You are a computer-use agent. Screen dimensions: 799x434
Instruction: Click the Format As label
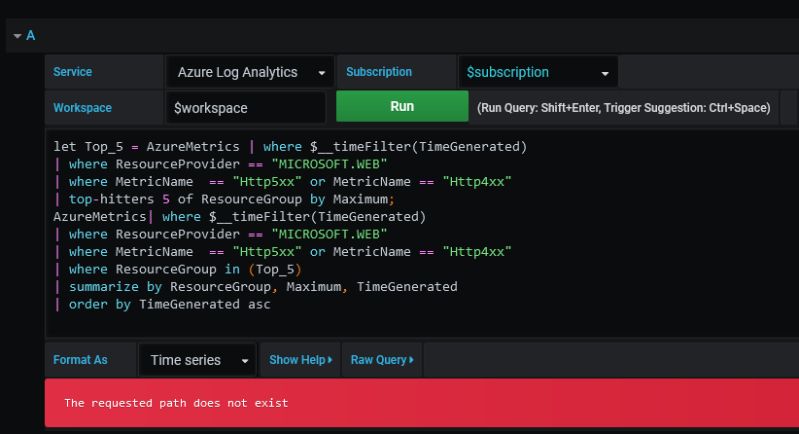(x=81, y=360)
